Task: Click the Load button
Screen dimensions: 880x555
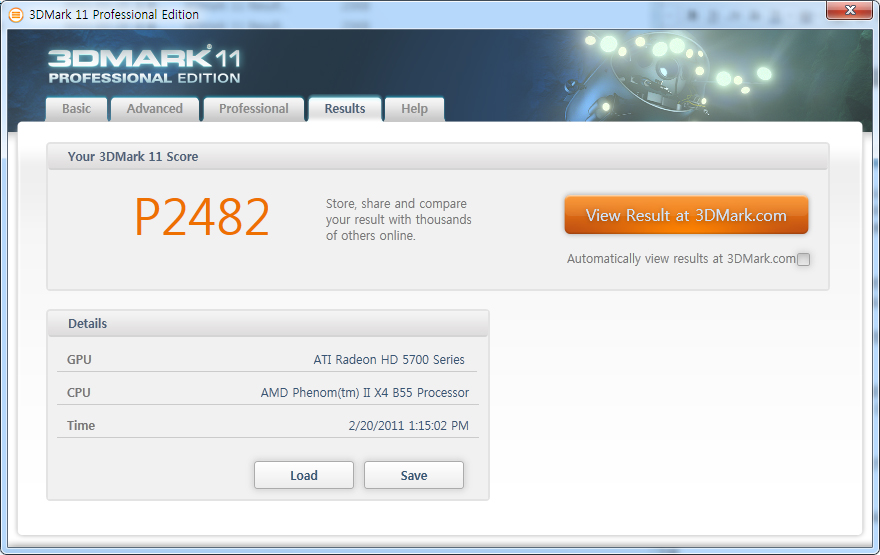Action: [x=304, y=475]
